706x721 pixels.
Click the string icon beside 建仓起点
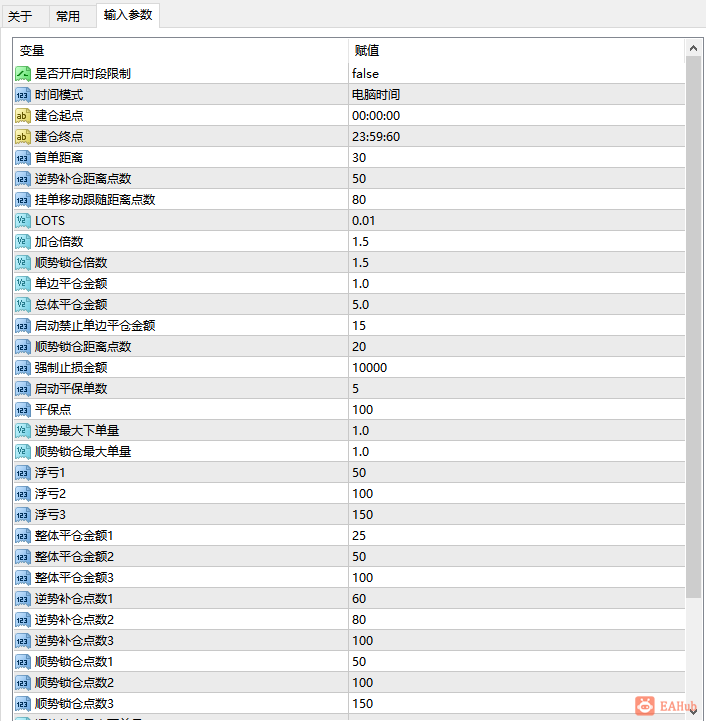point(23,115)
